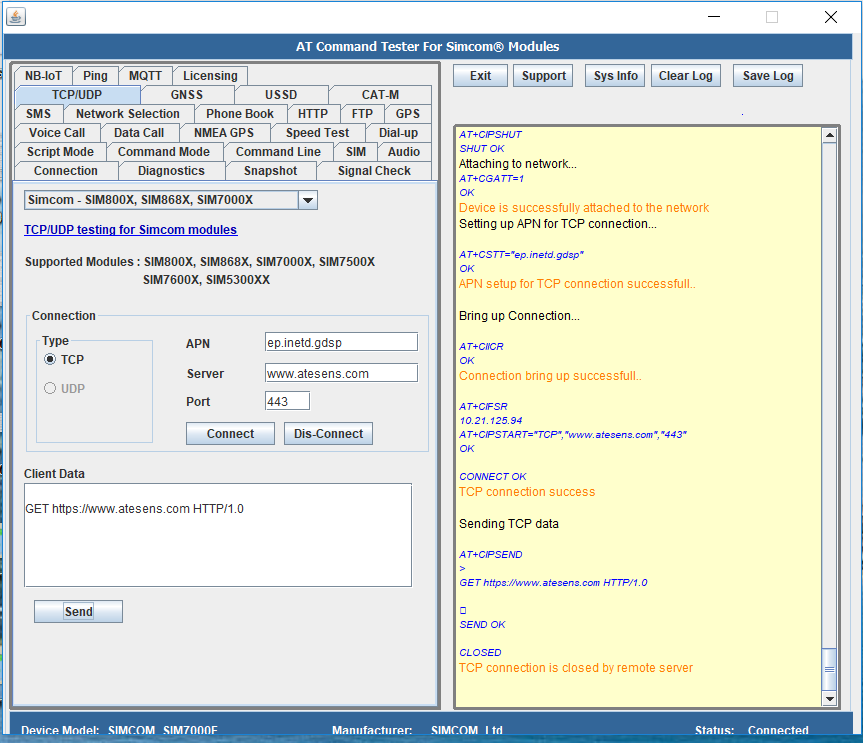The height and width of the screenshot is (743, 863).
Task: Click inside the Client Data text area
Action: tap(218, 535)
